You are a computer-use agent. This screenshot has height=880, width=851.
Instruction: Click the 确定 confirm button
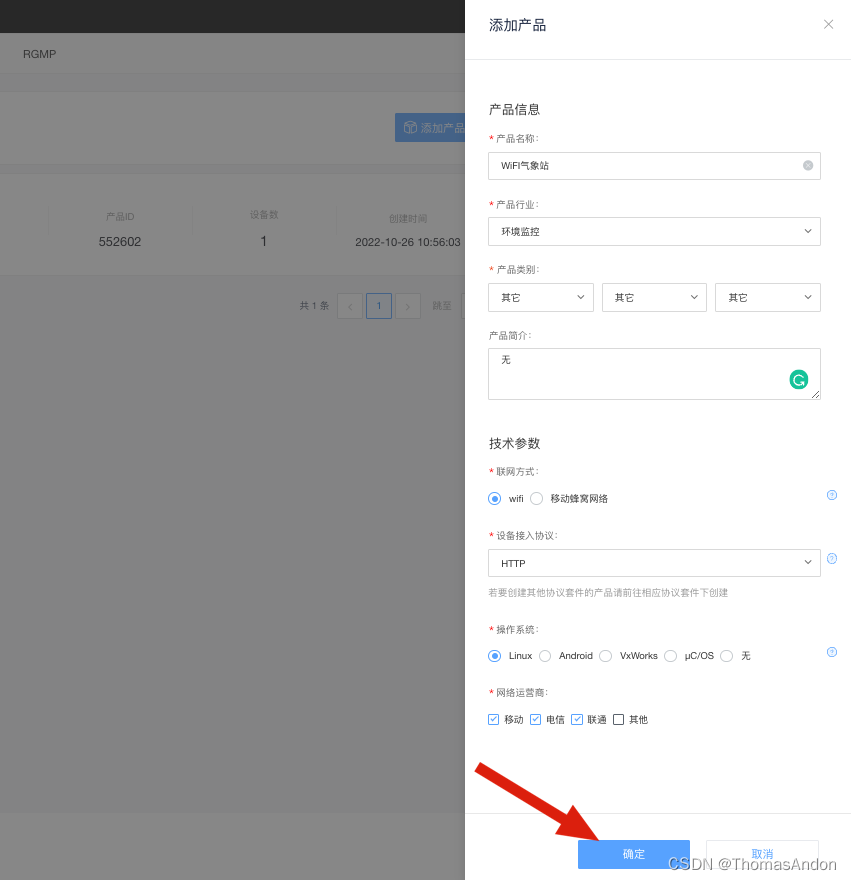634,854
